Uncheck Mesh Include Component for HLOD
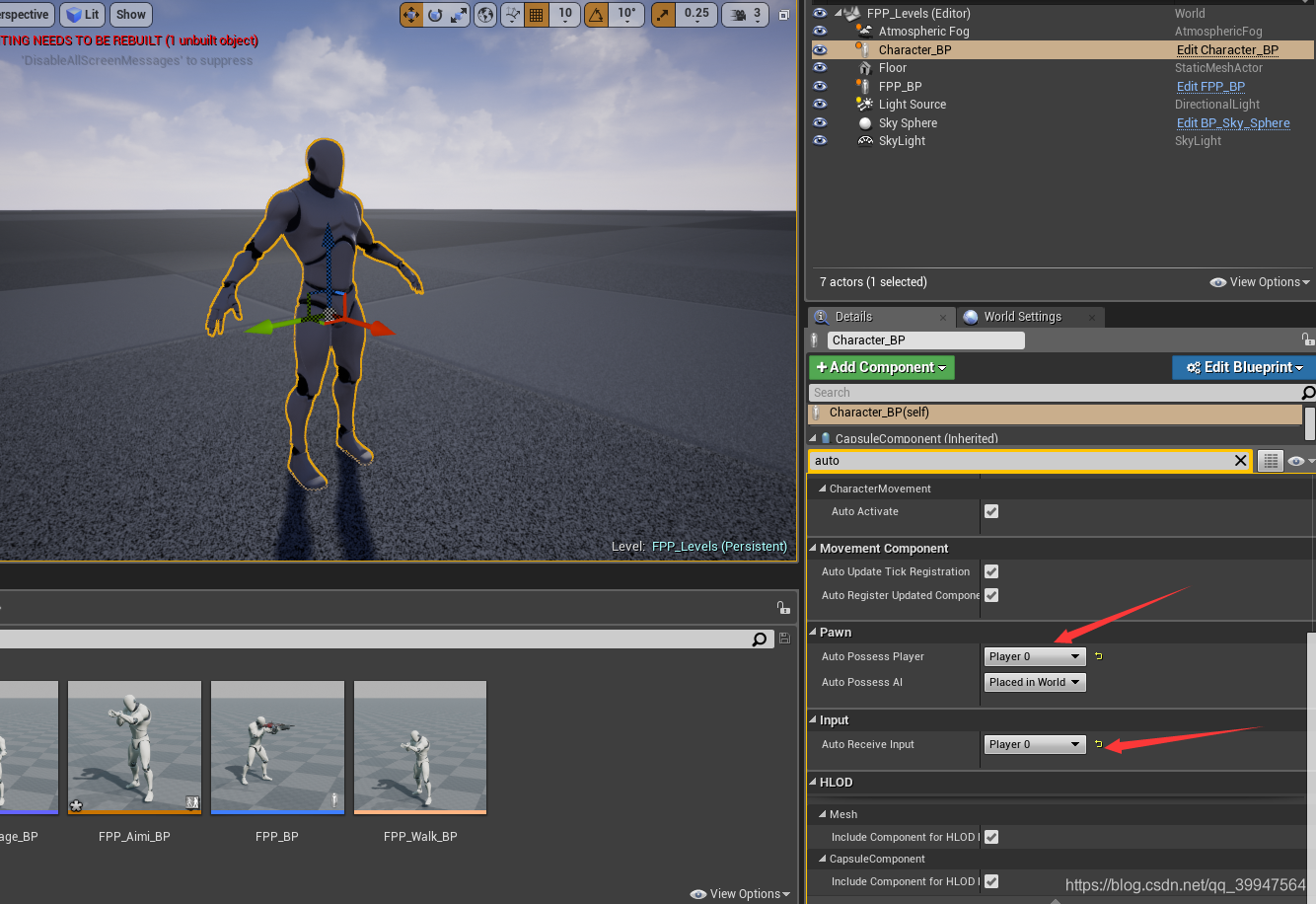The height and width of the screenshot is (904, 1316). coord(991,837)
